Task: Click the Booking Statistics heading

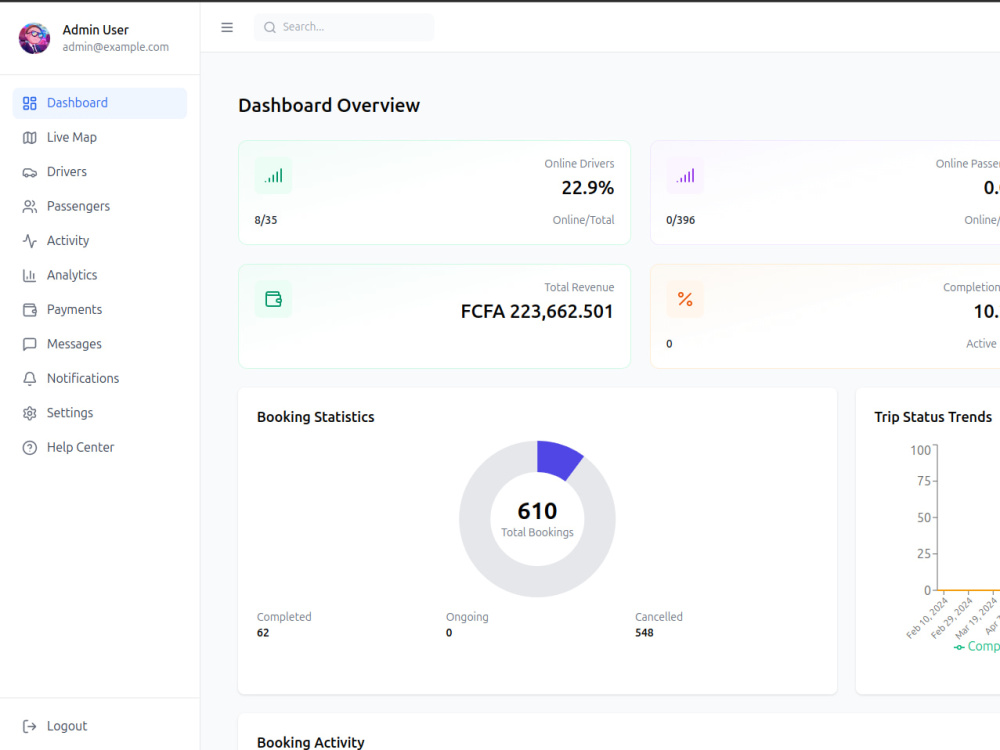Action: [316, 417]
